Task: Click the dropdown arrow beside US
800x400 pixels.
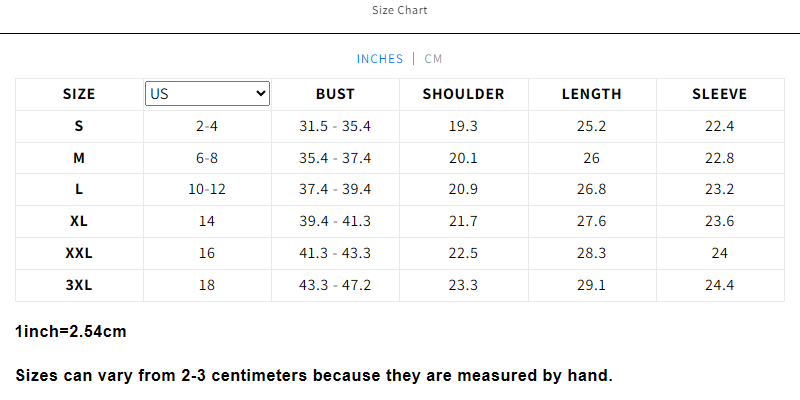Action: click(261, 93)
